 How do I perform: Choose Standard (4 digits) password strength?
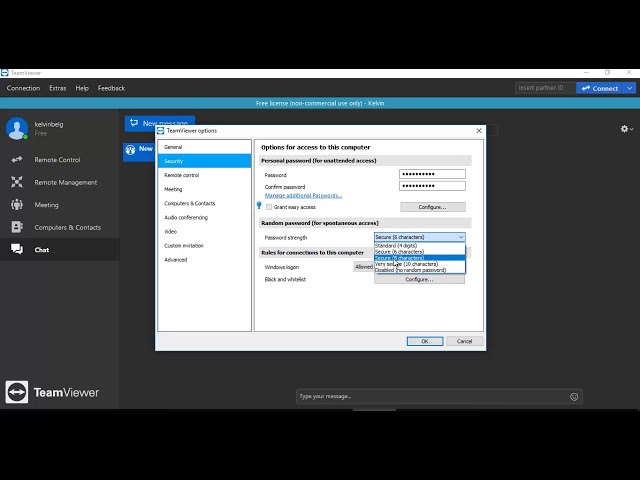[420, 246]
